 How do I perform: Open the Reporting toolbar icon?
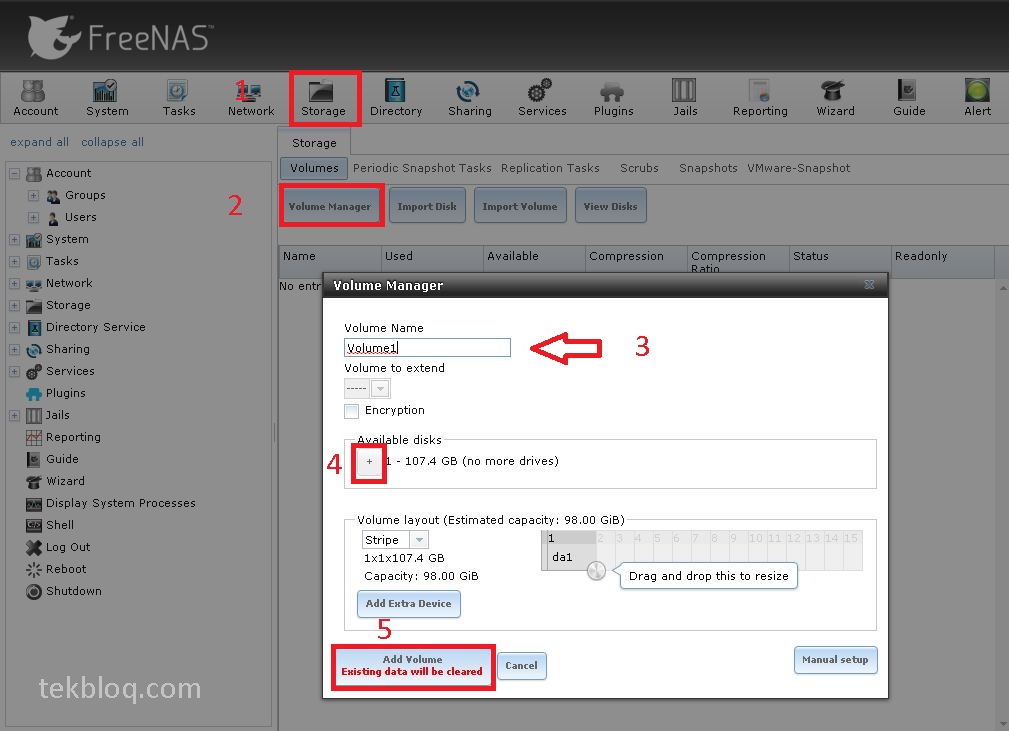[x=760, y=98]
